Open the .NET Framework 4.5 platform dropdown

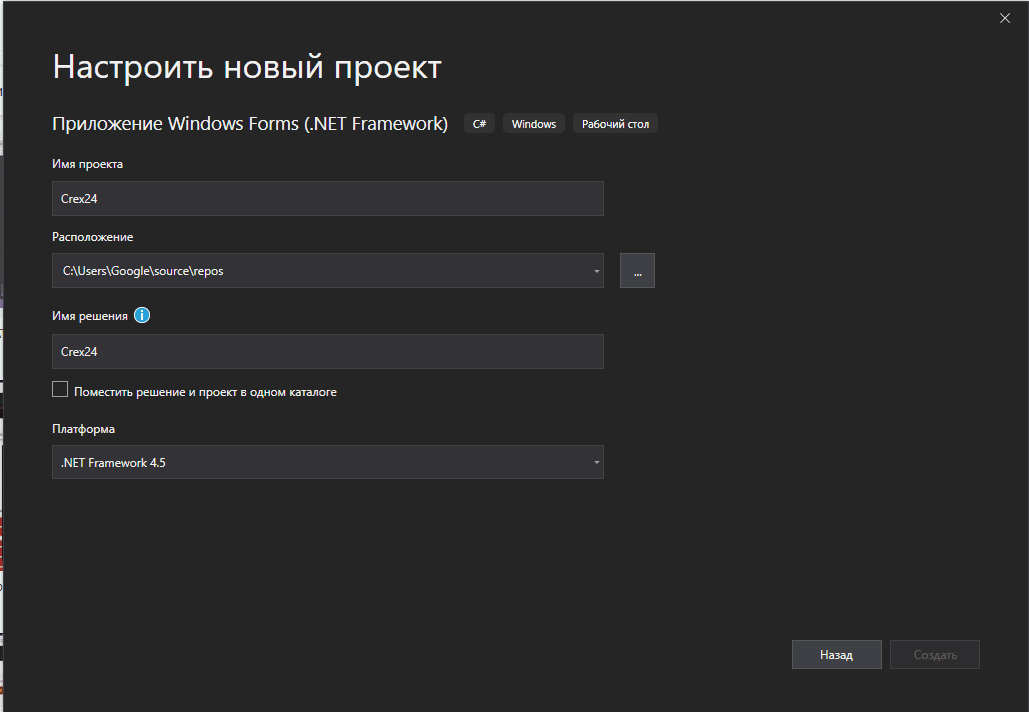(597, 462)
